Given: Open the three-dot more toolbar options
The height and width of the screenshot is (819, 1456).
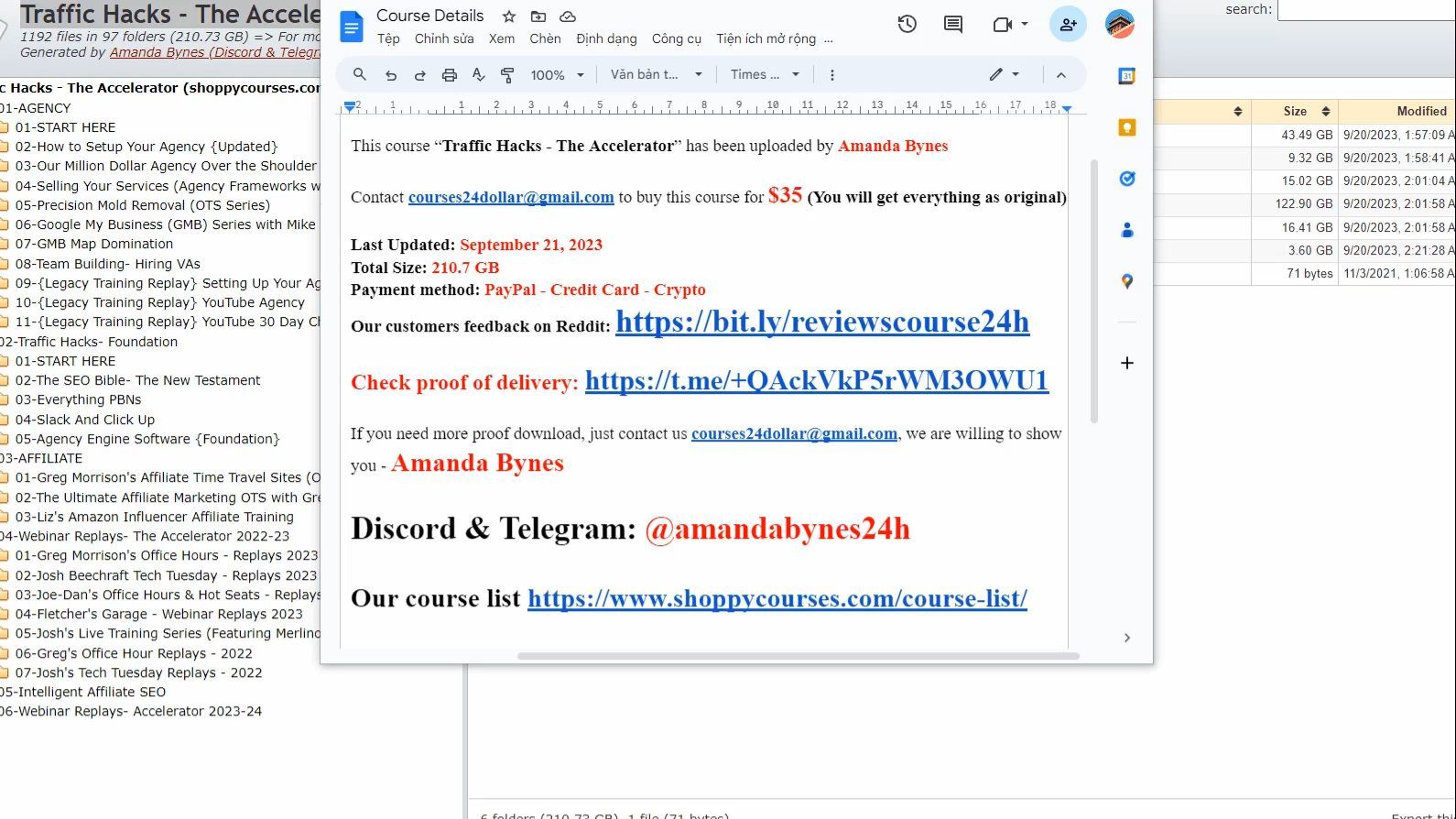Looking at the screenshot, I should [831, 75].
